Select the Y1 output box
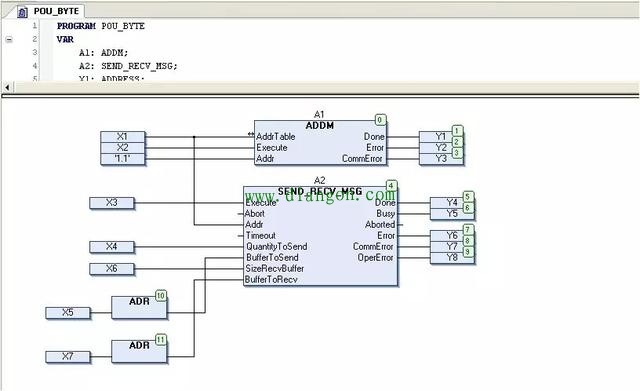Screen dimensions: 640x391 click(441, 136)
